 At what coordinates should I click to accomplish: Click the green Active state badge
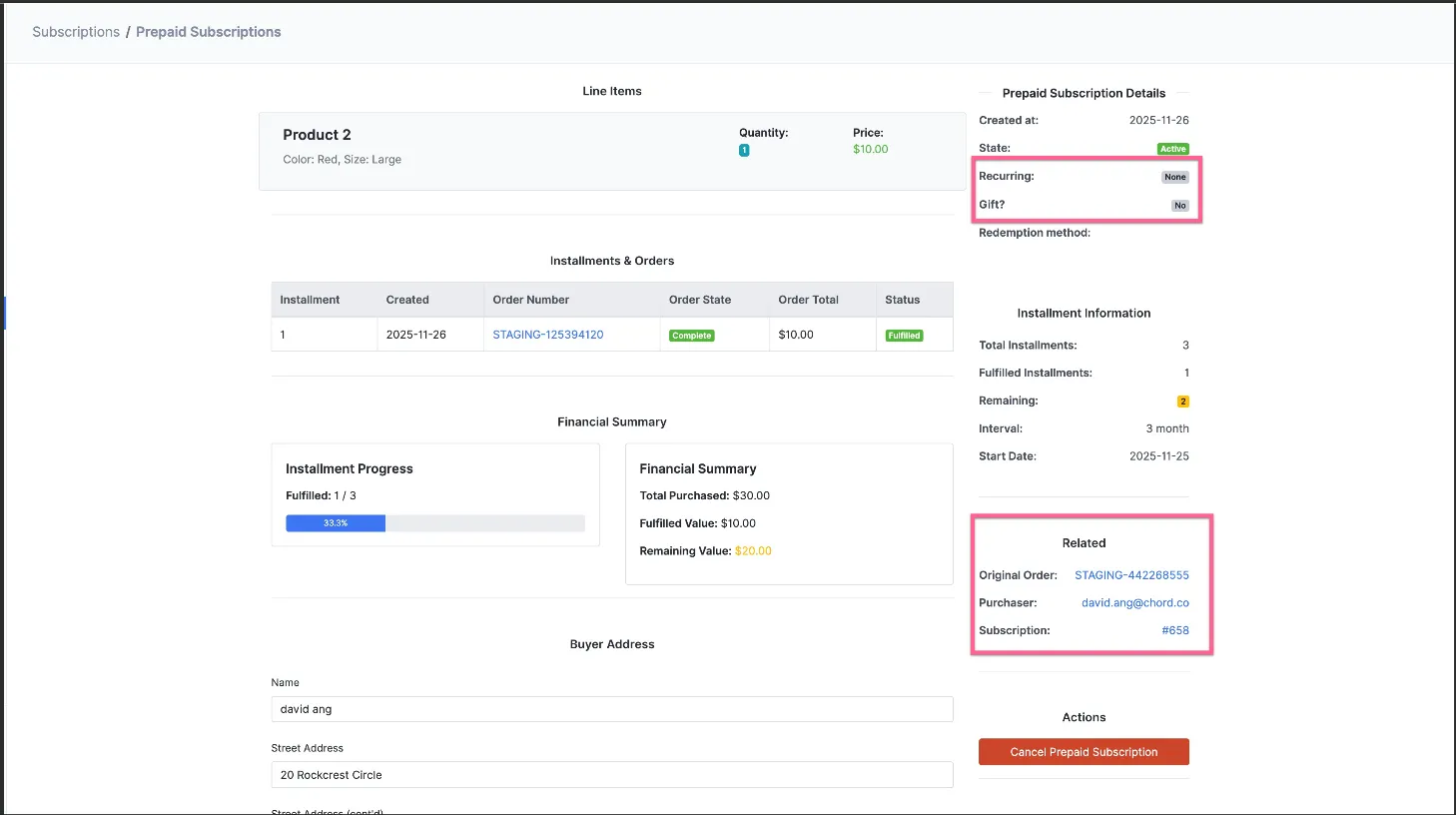(x=1173, y=149)
